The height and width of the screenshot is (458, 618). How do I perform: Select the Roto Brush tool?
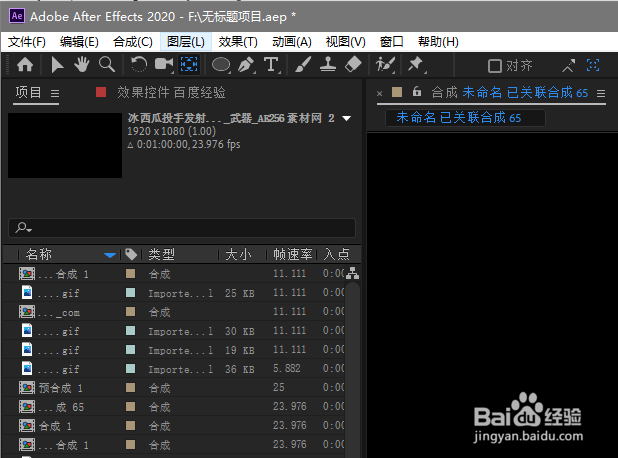(x=385, y=65)
